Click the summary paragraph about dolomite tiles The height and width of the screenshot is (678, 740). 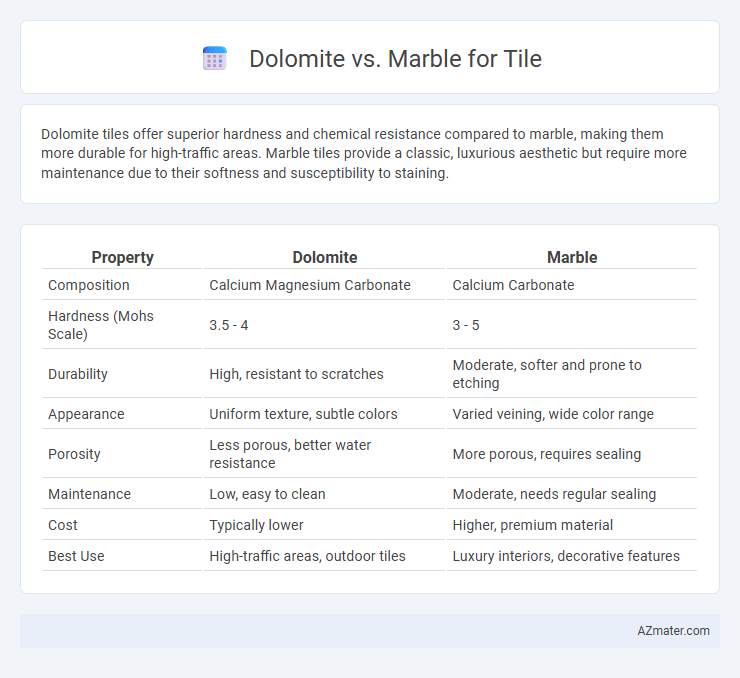[x=363, y=153]
